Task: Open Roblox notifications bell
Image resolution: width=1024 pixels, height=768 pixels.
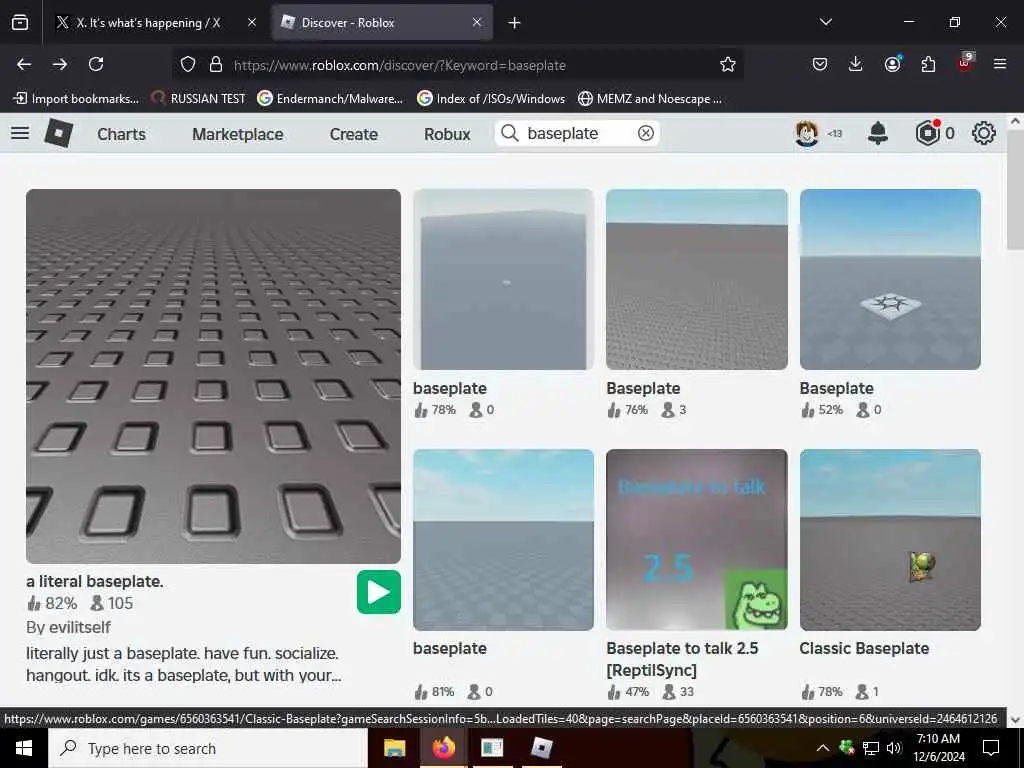Action: (878, 133)
